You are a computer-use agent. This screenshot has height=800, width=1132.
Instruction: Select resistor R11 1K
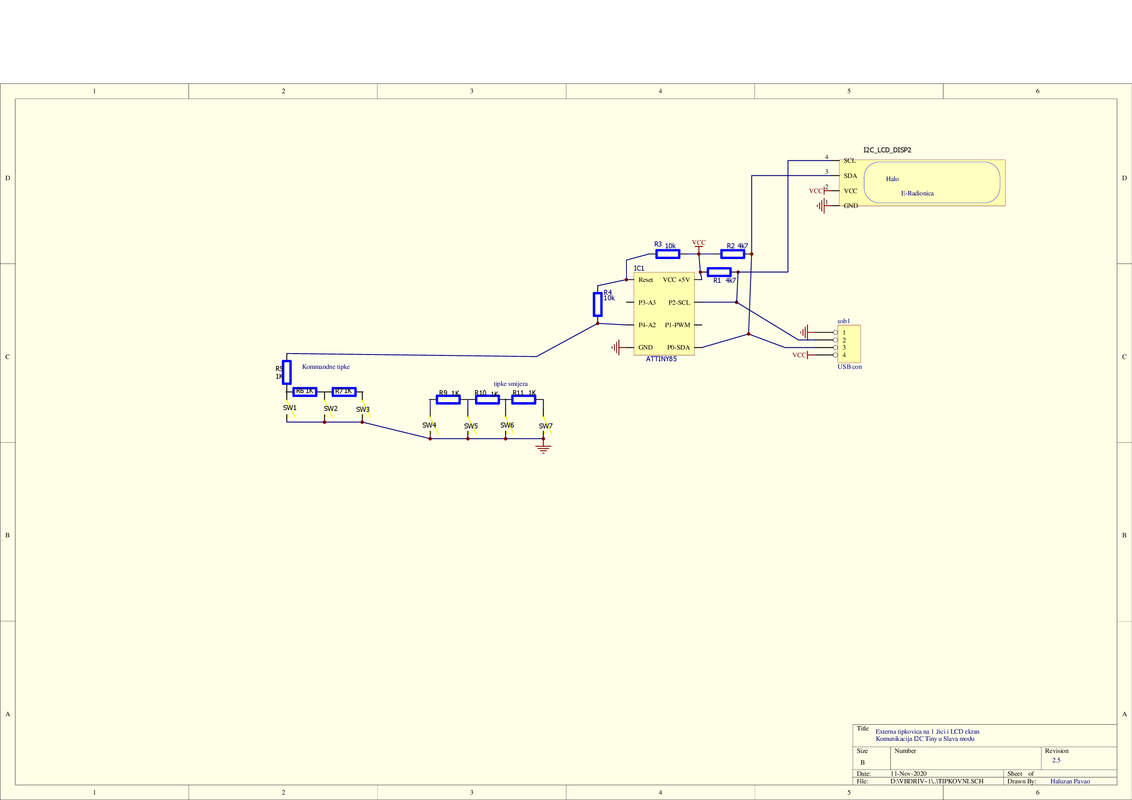click(523, 399)
